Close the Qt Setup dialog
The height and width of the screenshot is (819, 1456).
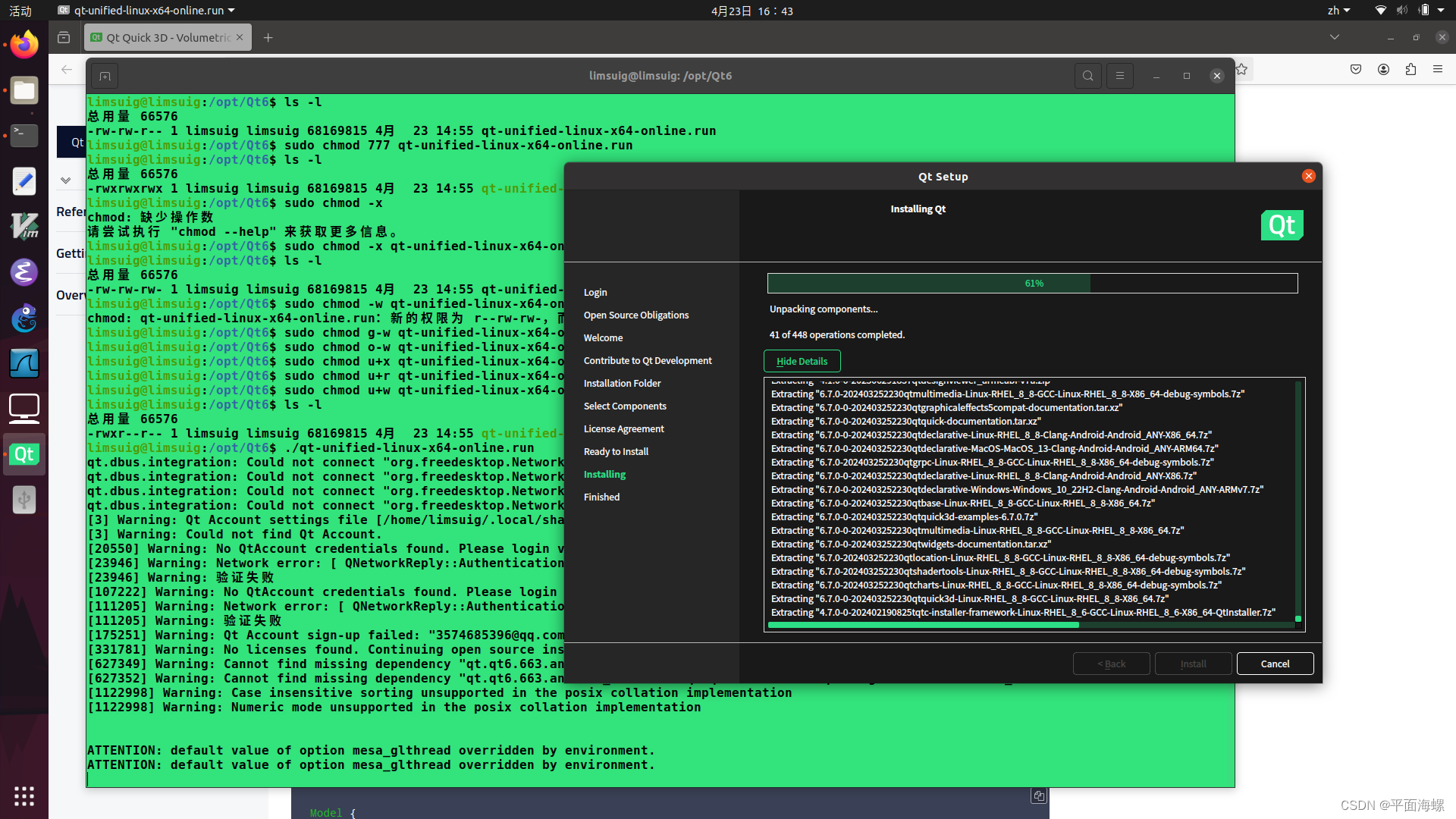(x=1309, y=176)
